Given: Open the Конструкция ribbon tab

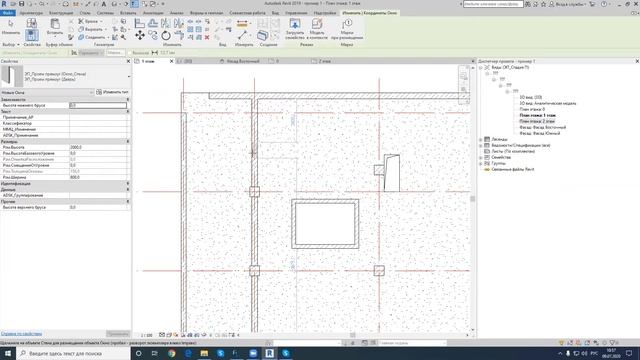Looking at the screenshot, I should [61, 13].
